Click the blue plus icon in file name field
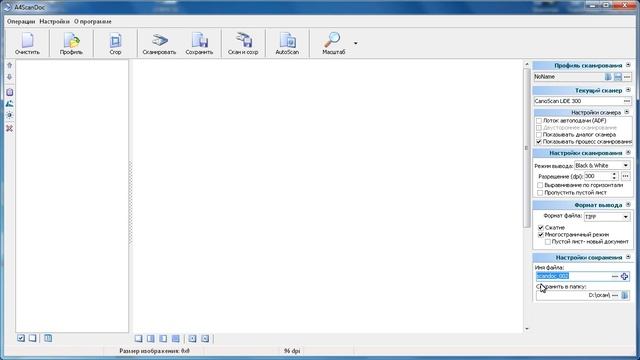640x360 pixels. point(624,276)
